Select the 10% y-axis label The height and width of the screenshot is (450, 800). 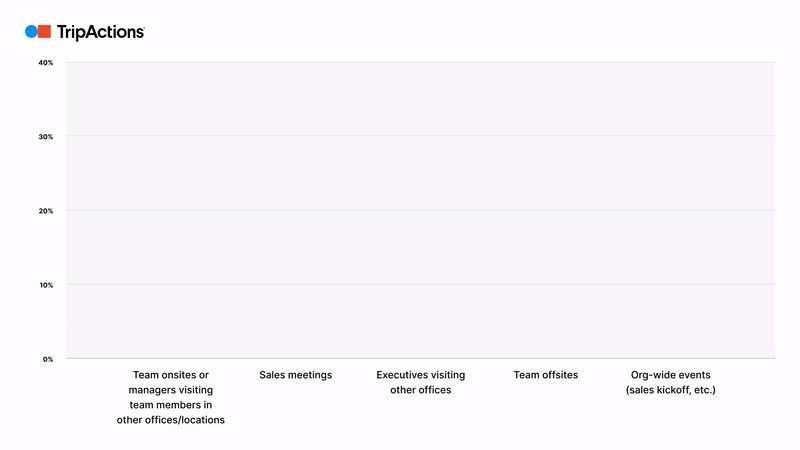pyautogui.click(x=46, y=285)
